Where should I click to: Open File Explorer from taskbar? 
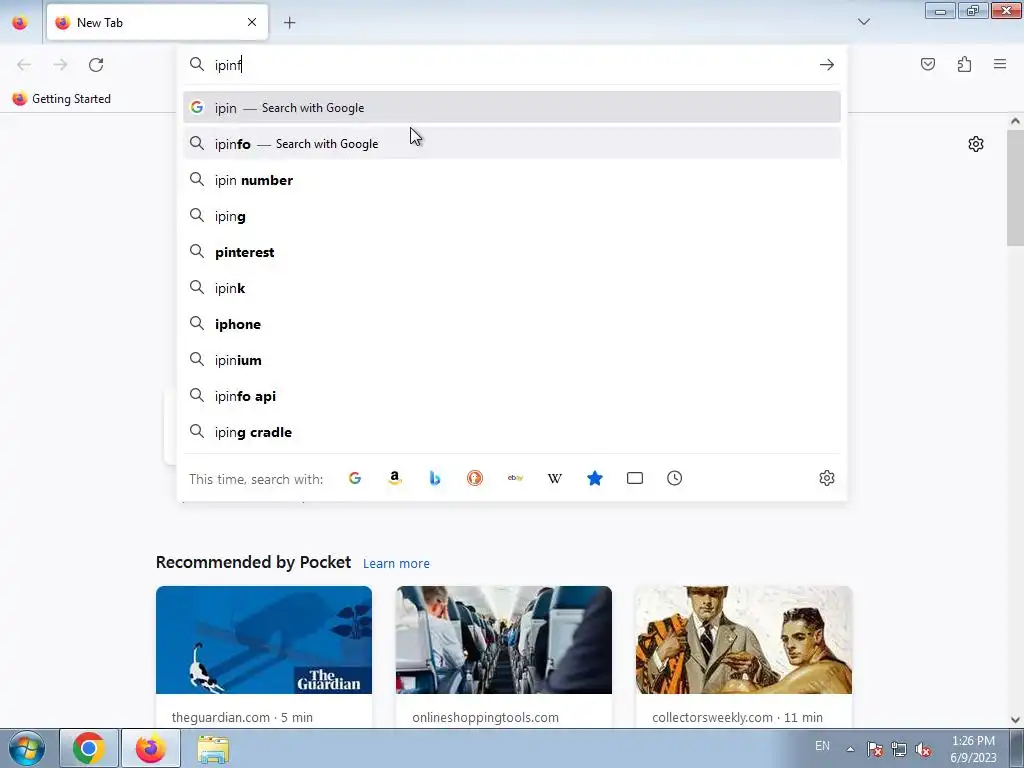pos(213,748)
